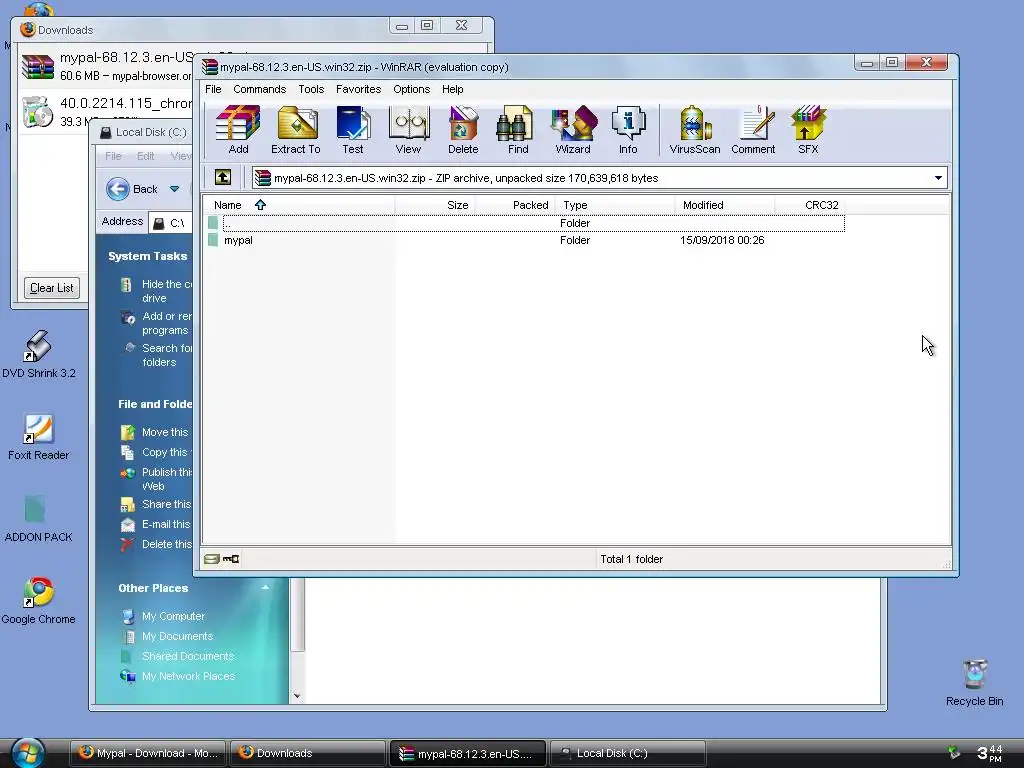Click the Delete toolbar icon

pos(463,130)
